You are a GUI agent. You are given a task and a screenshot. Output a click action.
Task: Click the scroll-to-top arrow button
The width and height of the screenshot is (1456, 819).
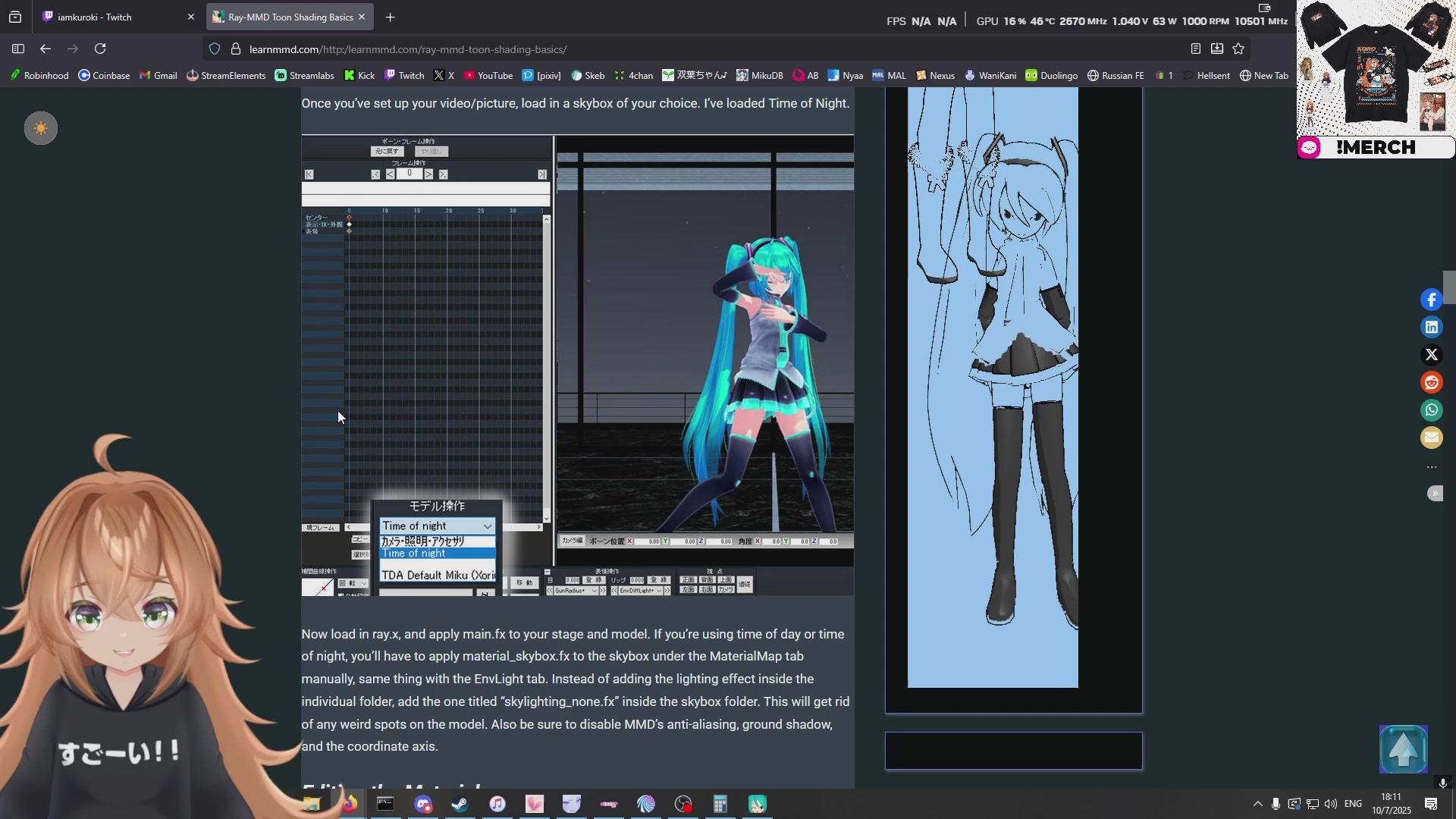(1403, 749)
